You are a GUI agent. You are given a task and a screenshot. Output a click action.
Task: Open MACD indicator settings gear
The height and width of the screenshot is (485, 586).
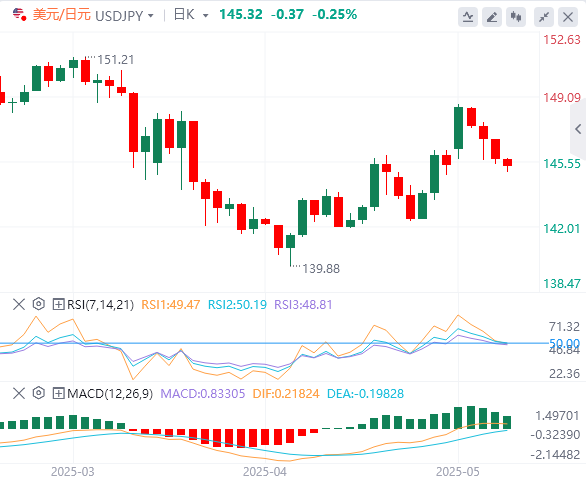click(x=38, y=393)
